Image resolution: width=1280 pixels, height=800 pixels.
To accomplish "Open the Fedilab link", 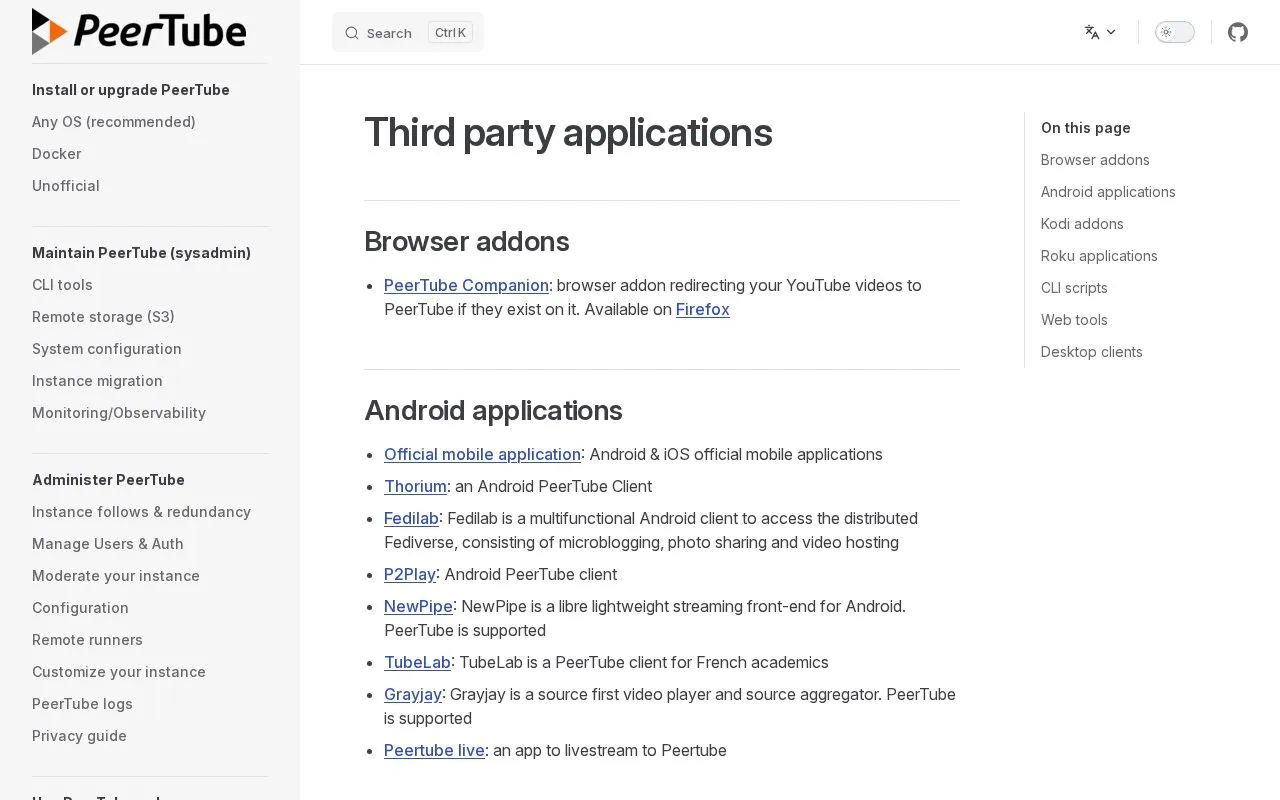I will [411, 518].
